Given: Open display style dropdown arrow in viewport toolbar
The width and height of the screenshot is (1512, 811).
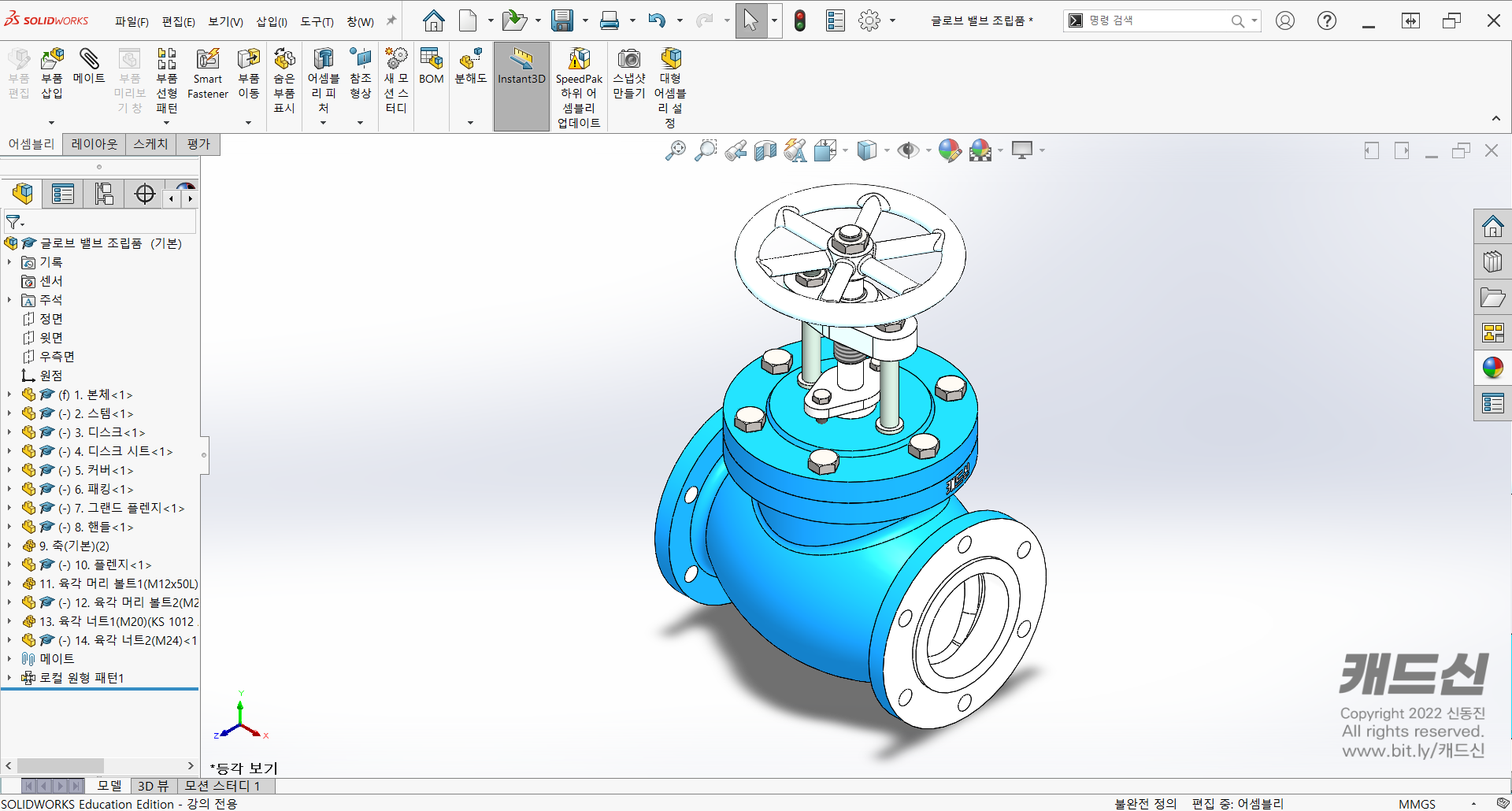Looking at the screenshot, I should [x=887, y=150].
